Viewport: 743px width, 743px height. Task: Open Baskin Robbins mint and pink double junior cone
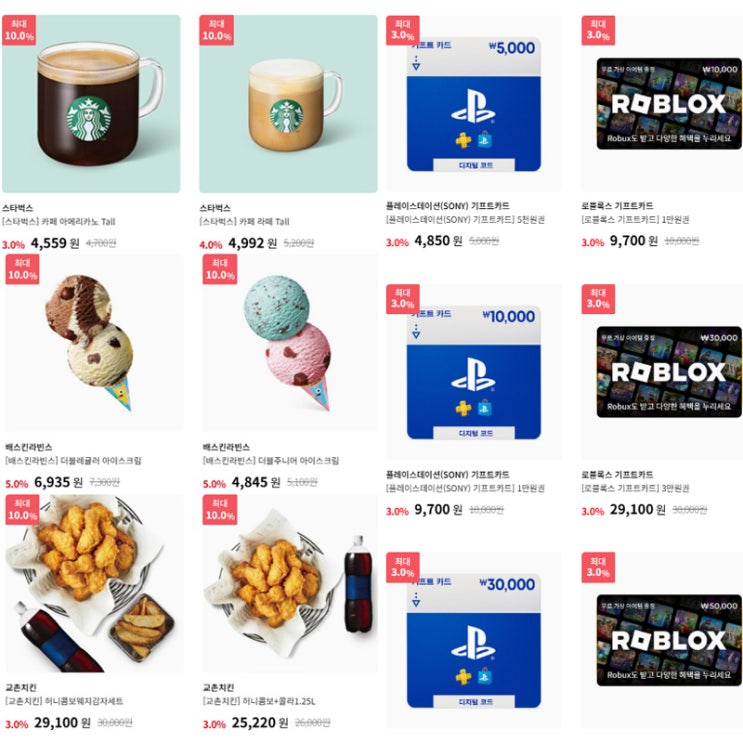(290, 343)
